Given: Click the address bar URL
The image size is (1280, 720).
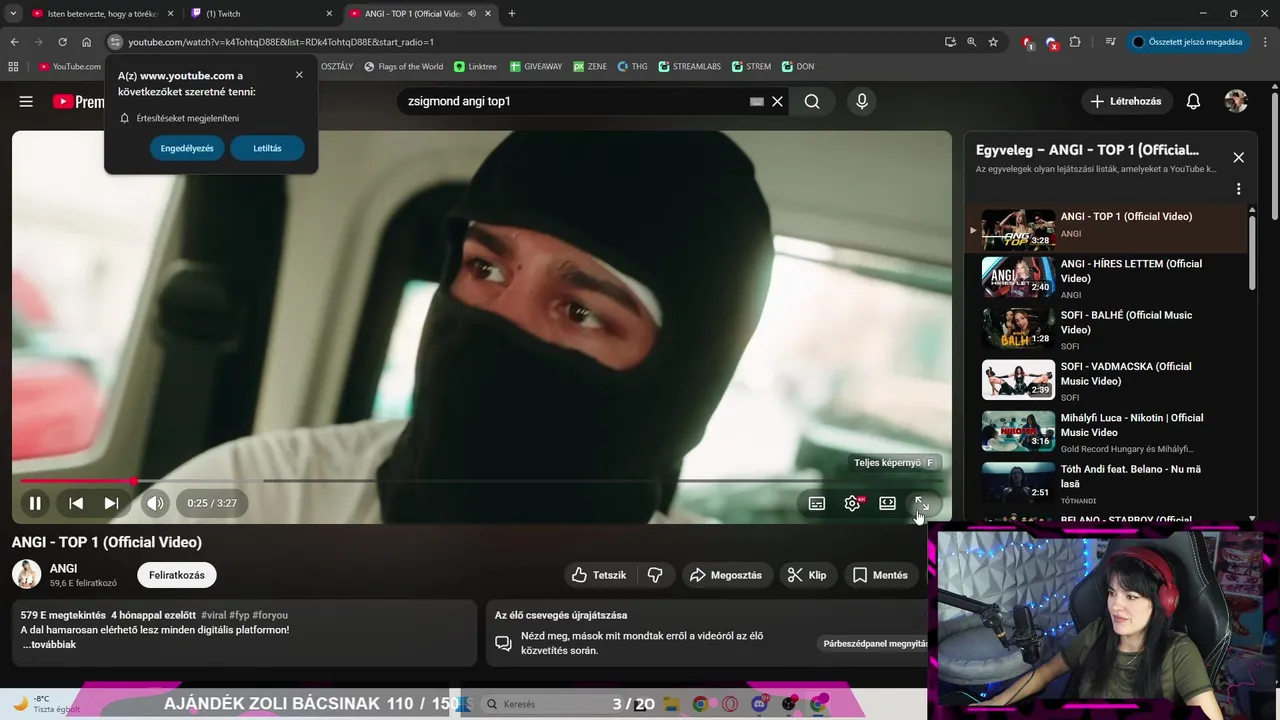Looking at the screenshot, I should (x=281, y=42).
